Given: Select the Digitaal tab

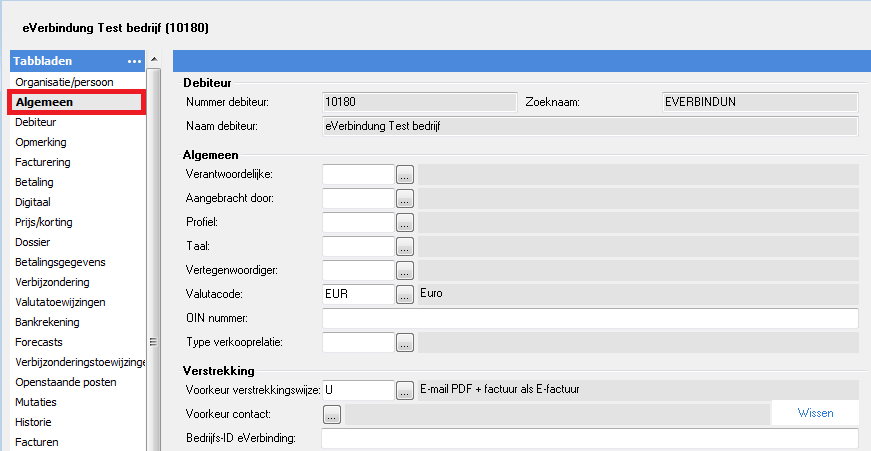Looking at the screenshot, I should (33, 202).
